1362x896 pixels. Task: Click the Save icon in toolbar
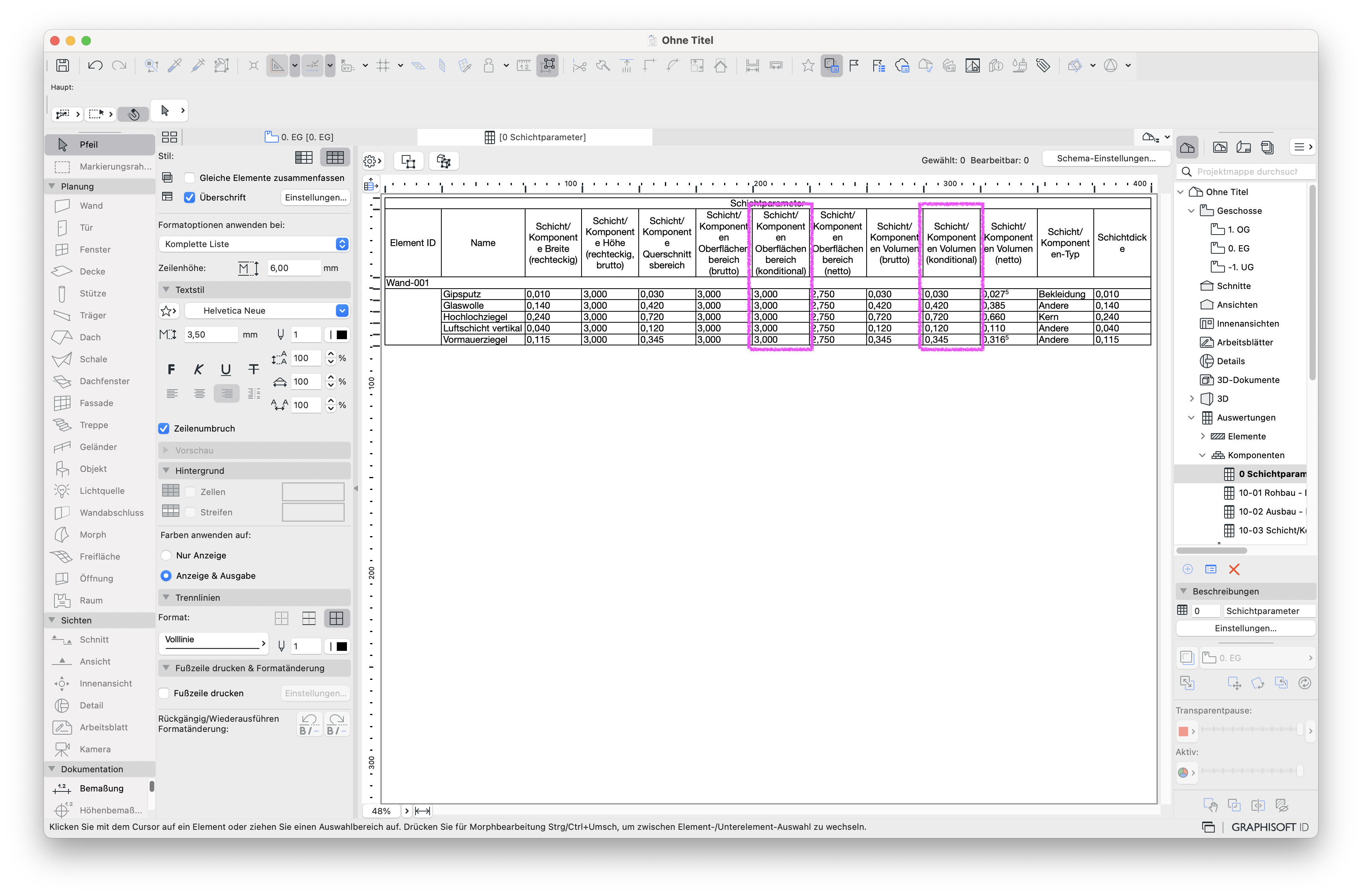[x=63, y=65]
